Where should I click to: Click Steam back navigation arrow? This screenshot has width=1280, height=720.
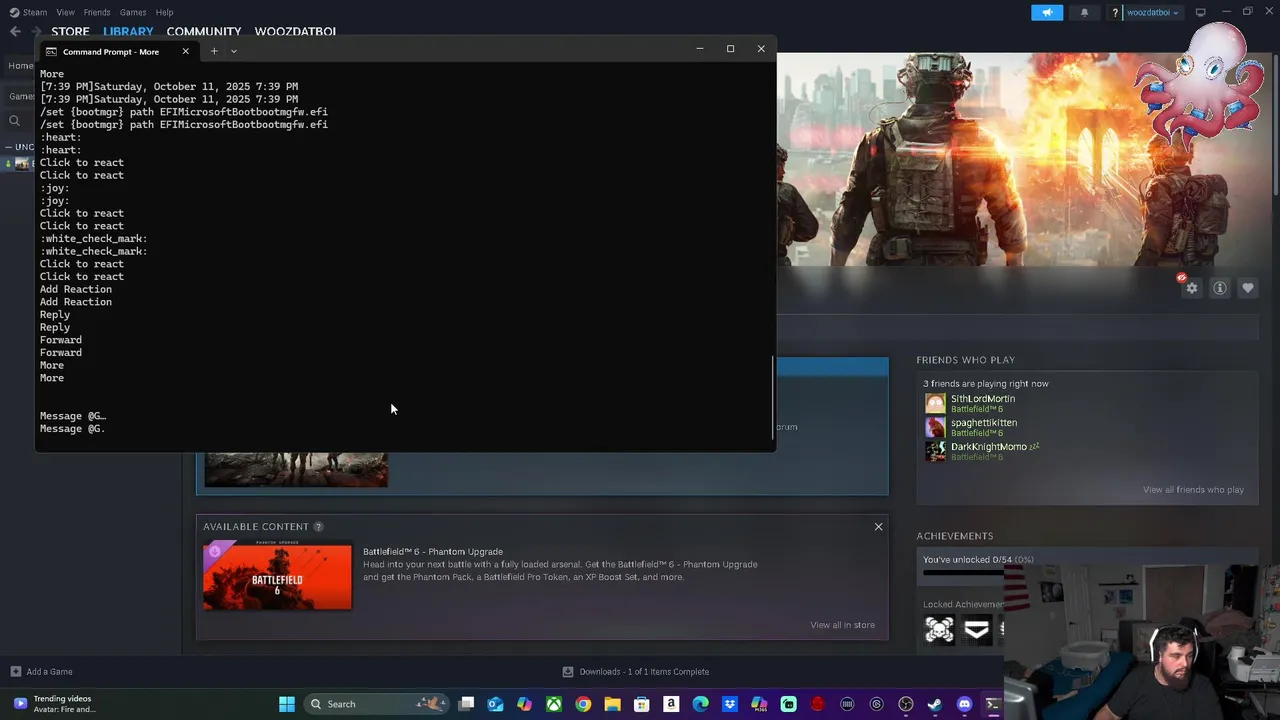click(x=15, y=32)
